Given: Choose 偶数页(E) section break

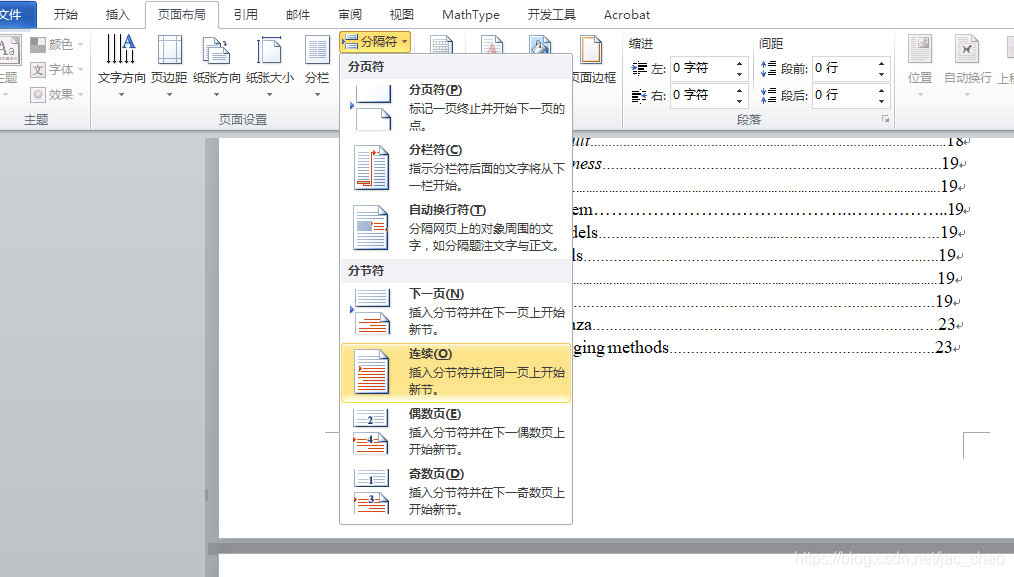Looking at the screenshot, I should [x=456, y=431].
